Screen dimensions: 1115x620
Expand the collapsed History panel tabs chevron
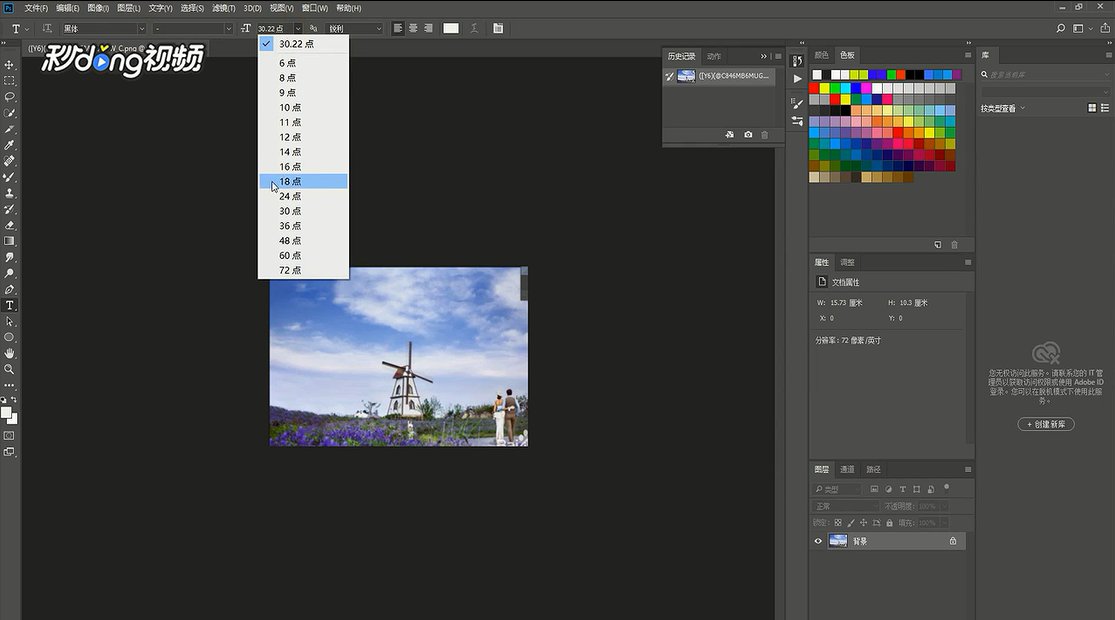tap(764, 56)
